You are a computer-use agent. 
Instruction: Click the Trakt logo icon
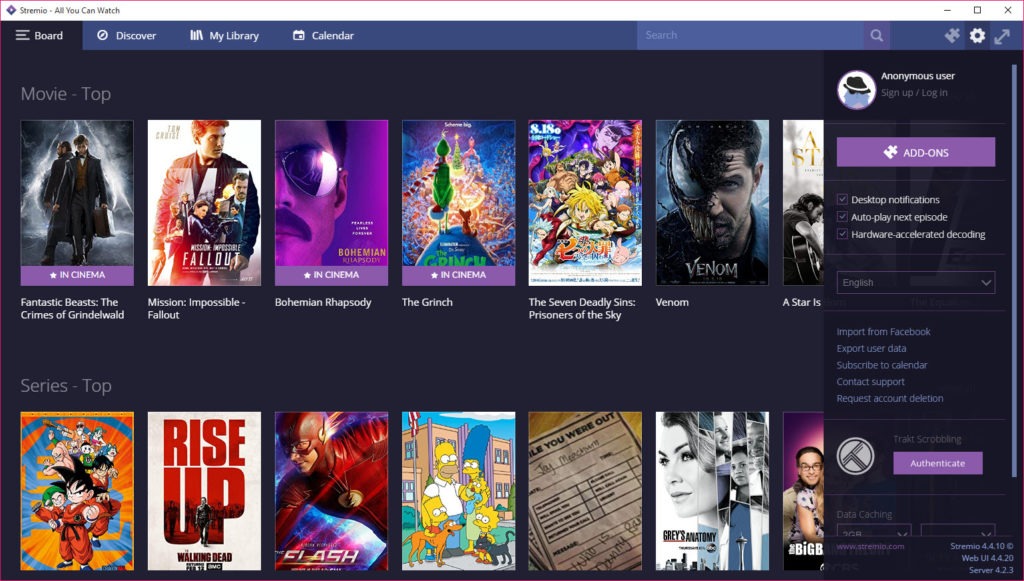click(856, 456)
